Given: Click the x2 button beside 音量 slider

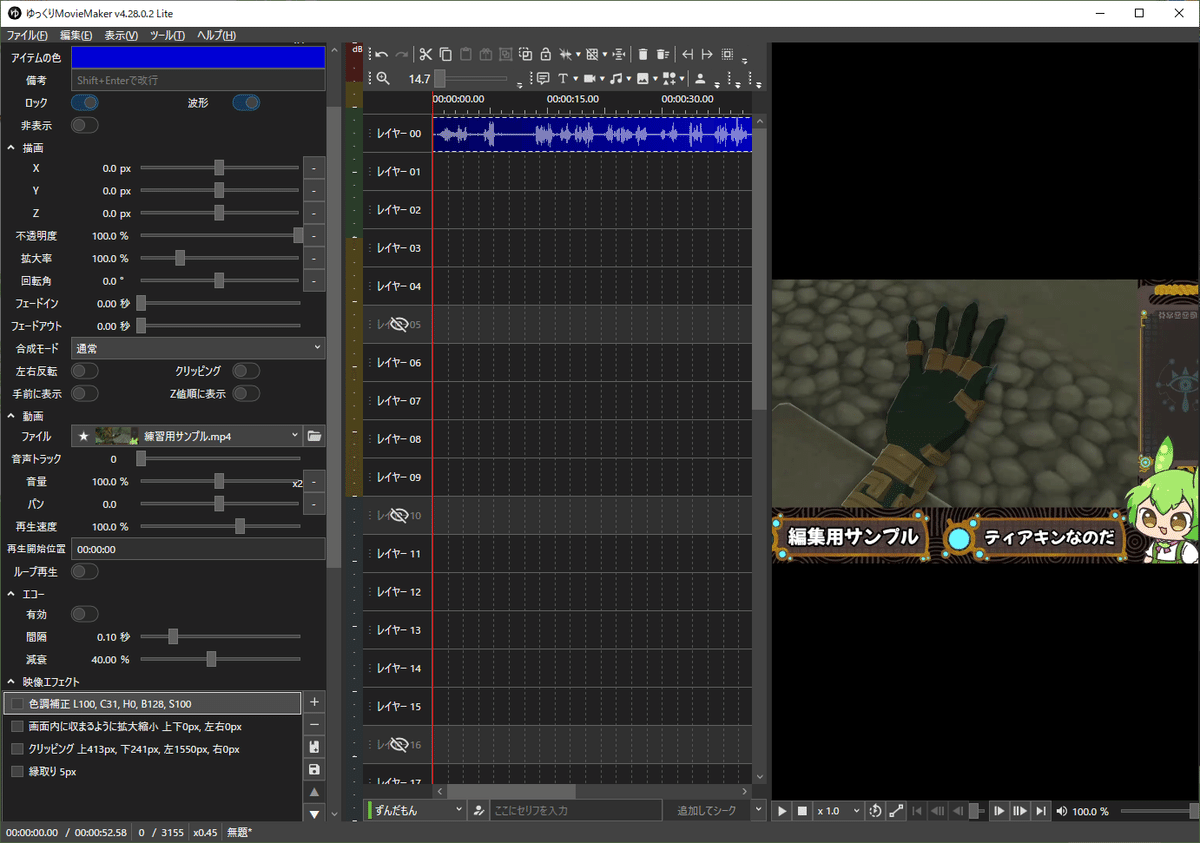Looking at the screenshot, I should click(x=297, y=482).
